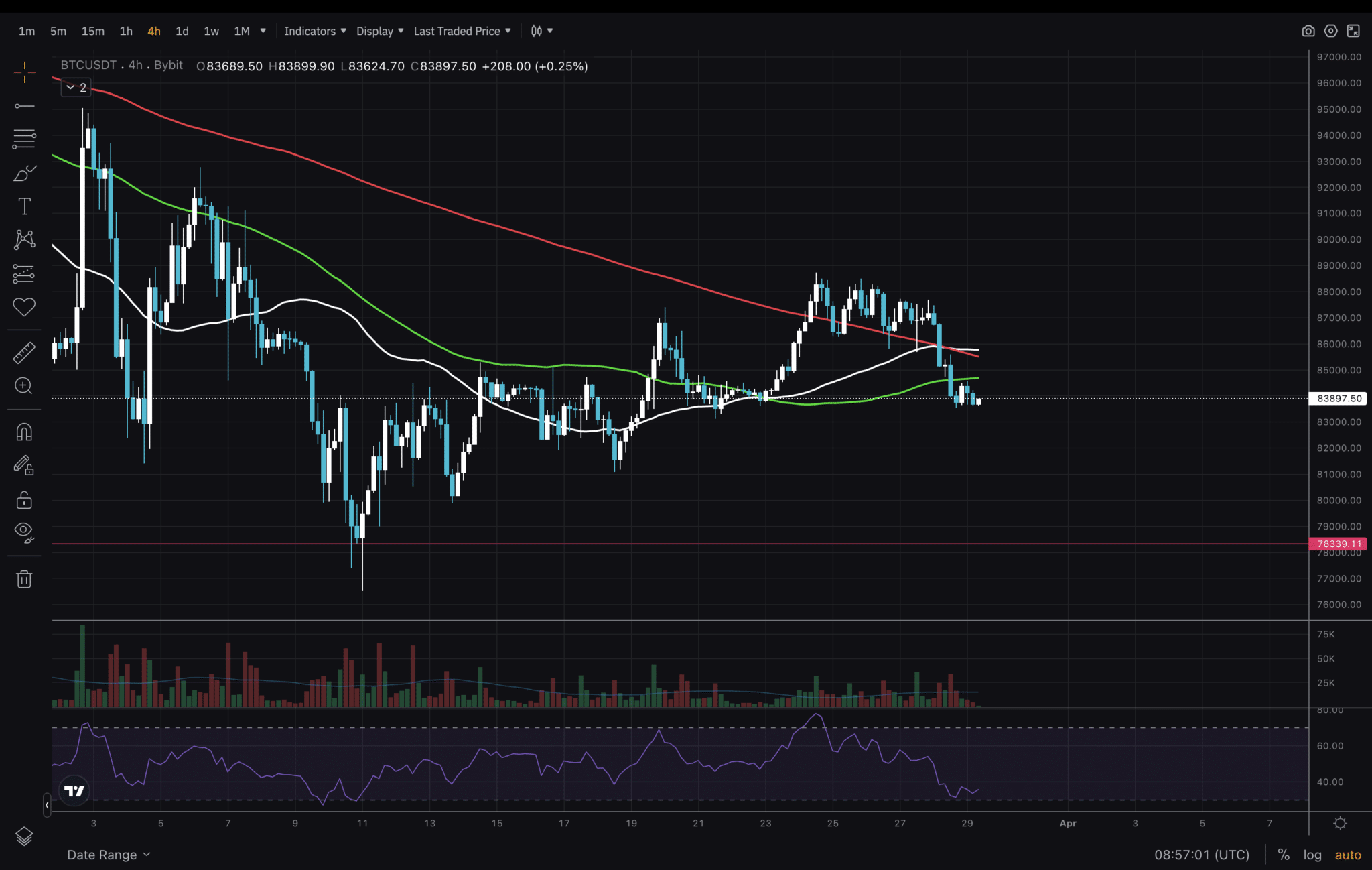Select the crosshair cursor tool
The image size is (1372, 870).
(24, 72)
